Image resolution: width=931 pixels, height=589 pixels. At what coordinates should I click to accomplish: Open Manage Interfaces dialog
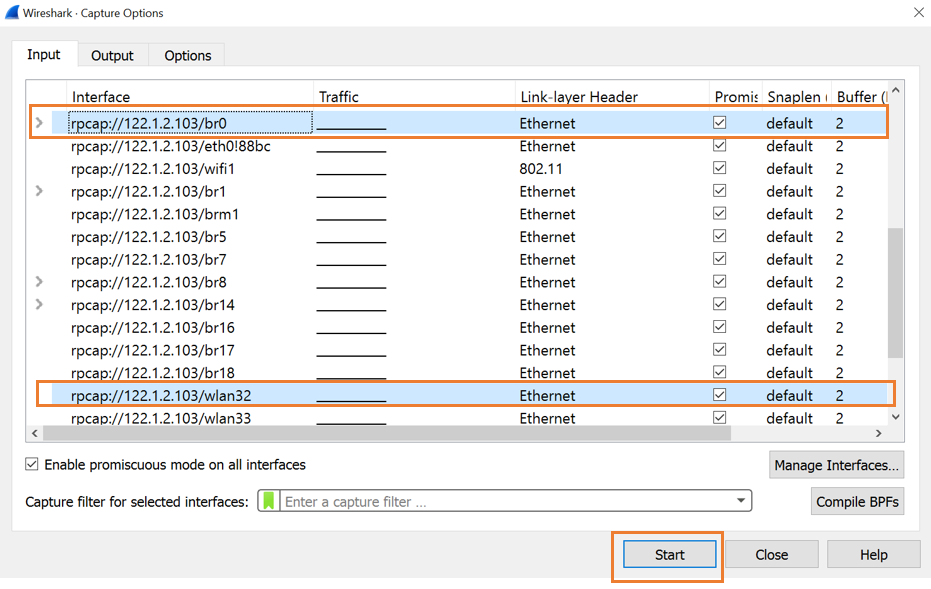click(x=836, y=465)
